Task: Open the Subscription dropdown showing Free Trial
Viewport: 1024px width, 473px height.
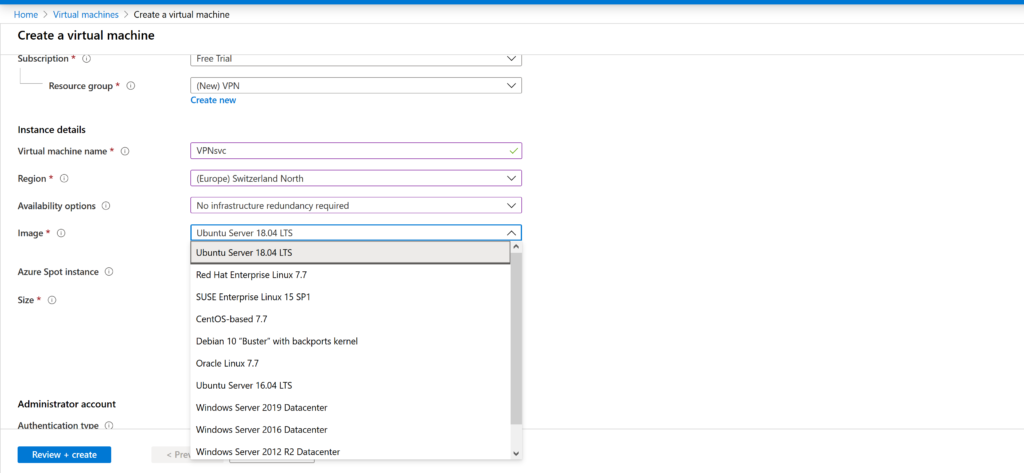Action: [x=355, y=59]
